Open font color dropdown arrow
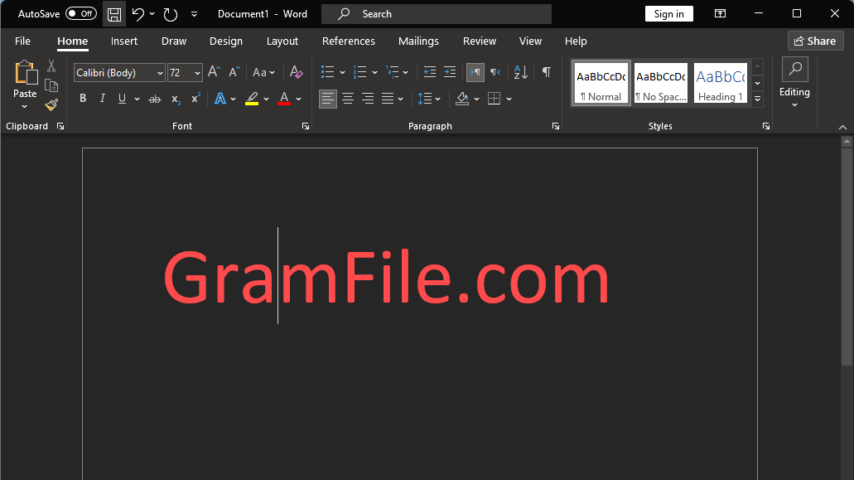 coord(298,99)
